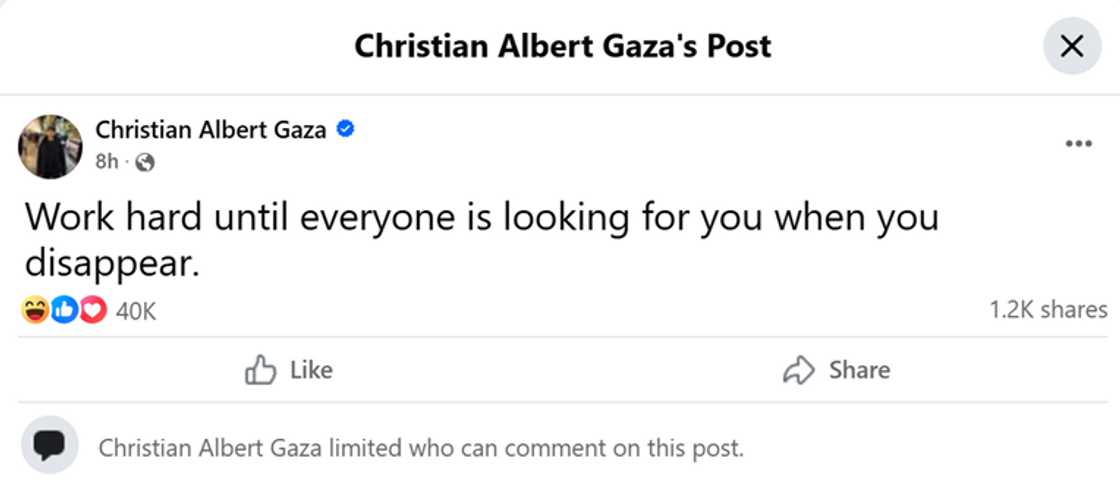Click the red heart Love reaction icon

click(x=92, y=311)
